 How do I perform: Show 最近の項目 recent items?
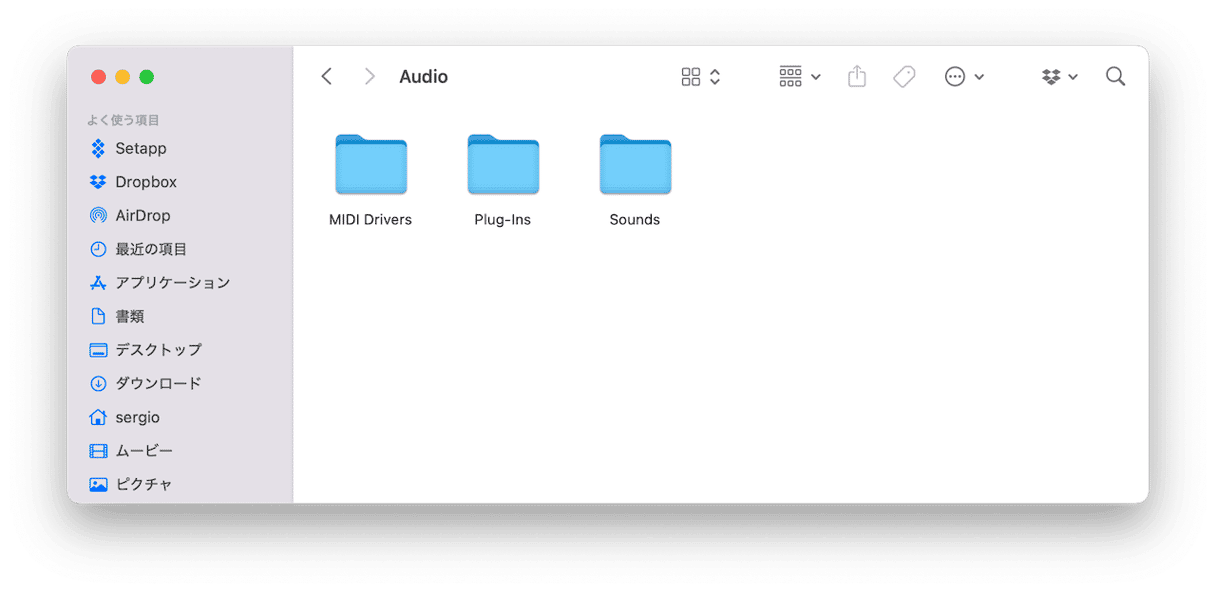(150, 249)
